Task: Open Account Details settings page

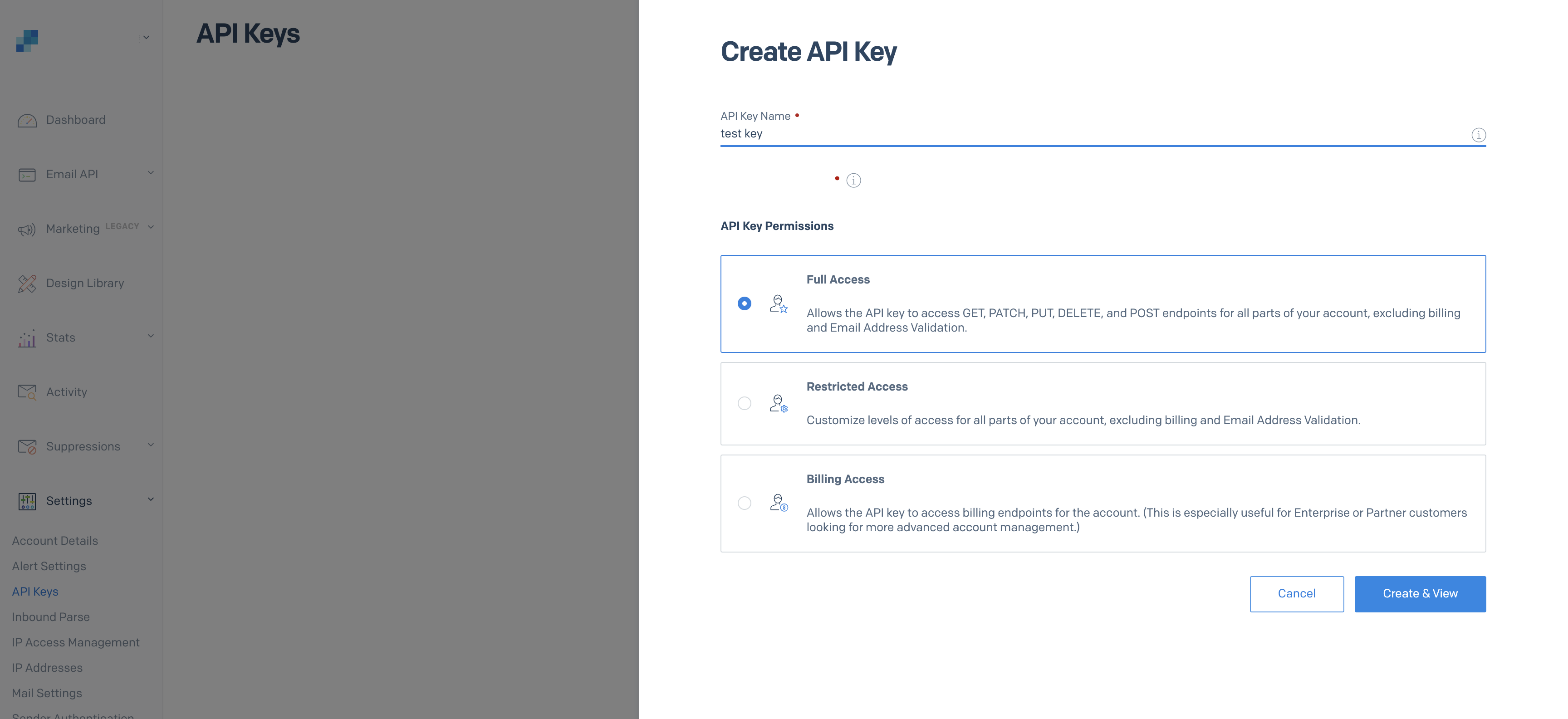Action: (x=55, y=541)
